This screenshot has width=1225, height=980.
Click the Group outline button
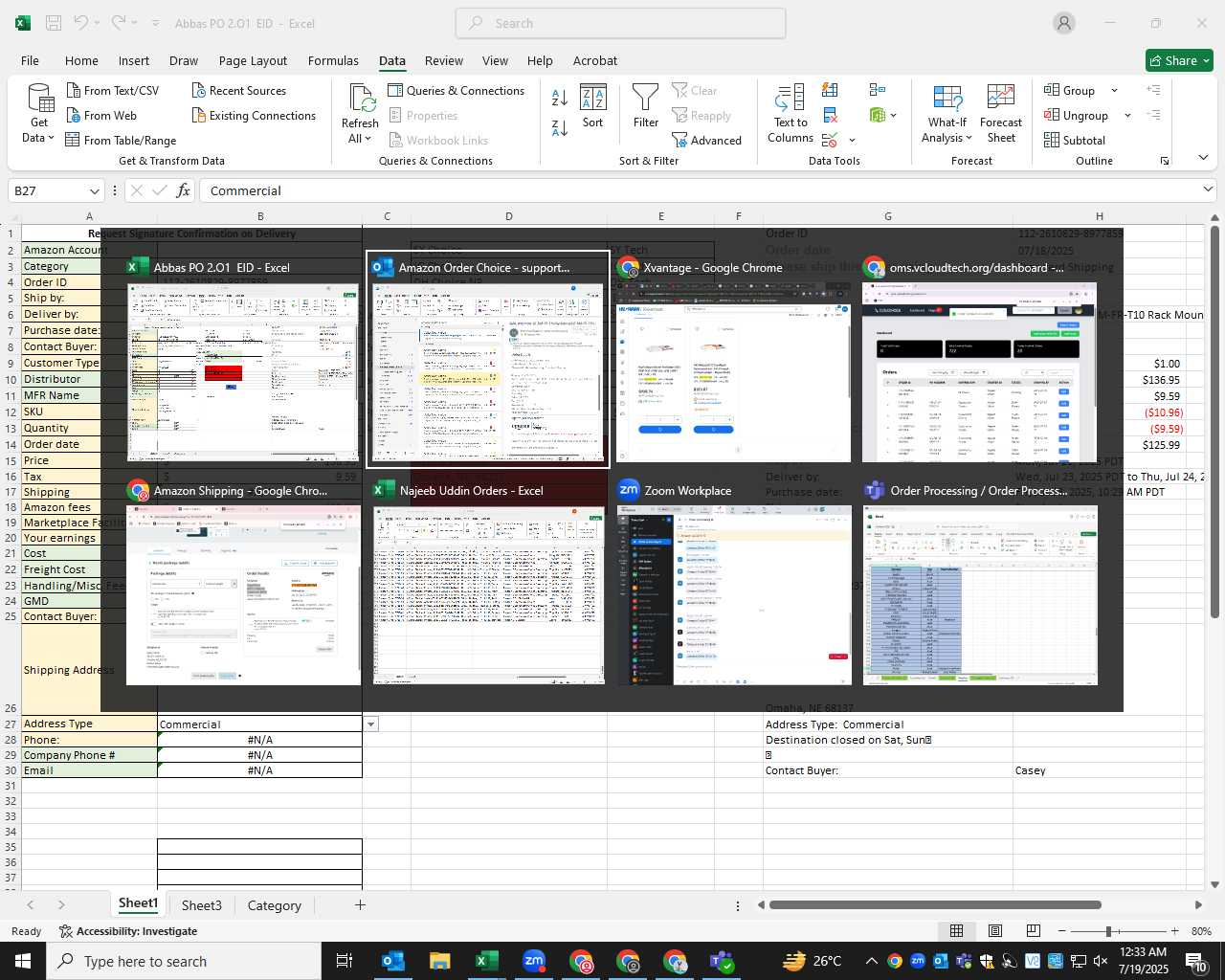coord(1070,90)
